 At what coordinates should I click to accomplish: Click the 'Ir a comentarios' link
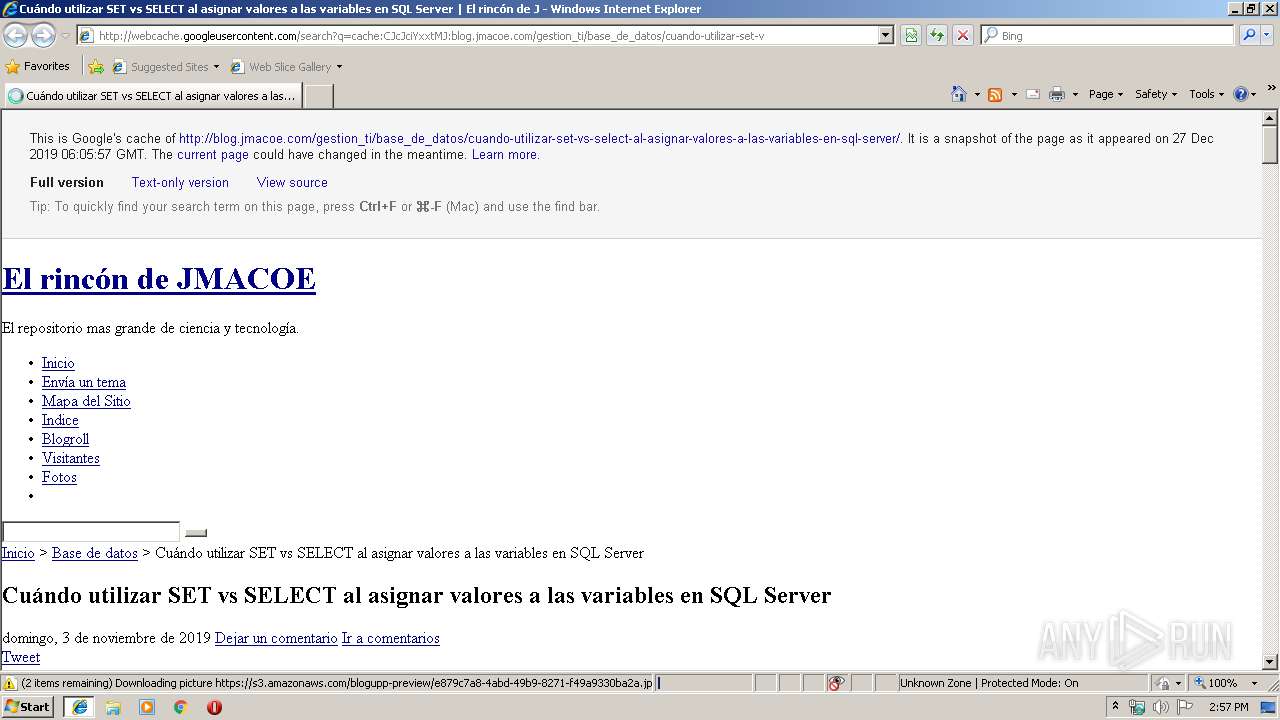(x=391, y=638)
